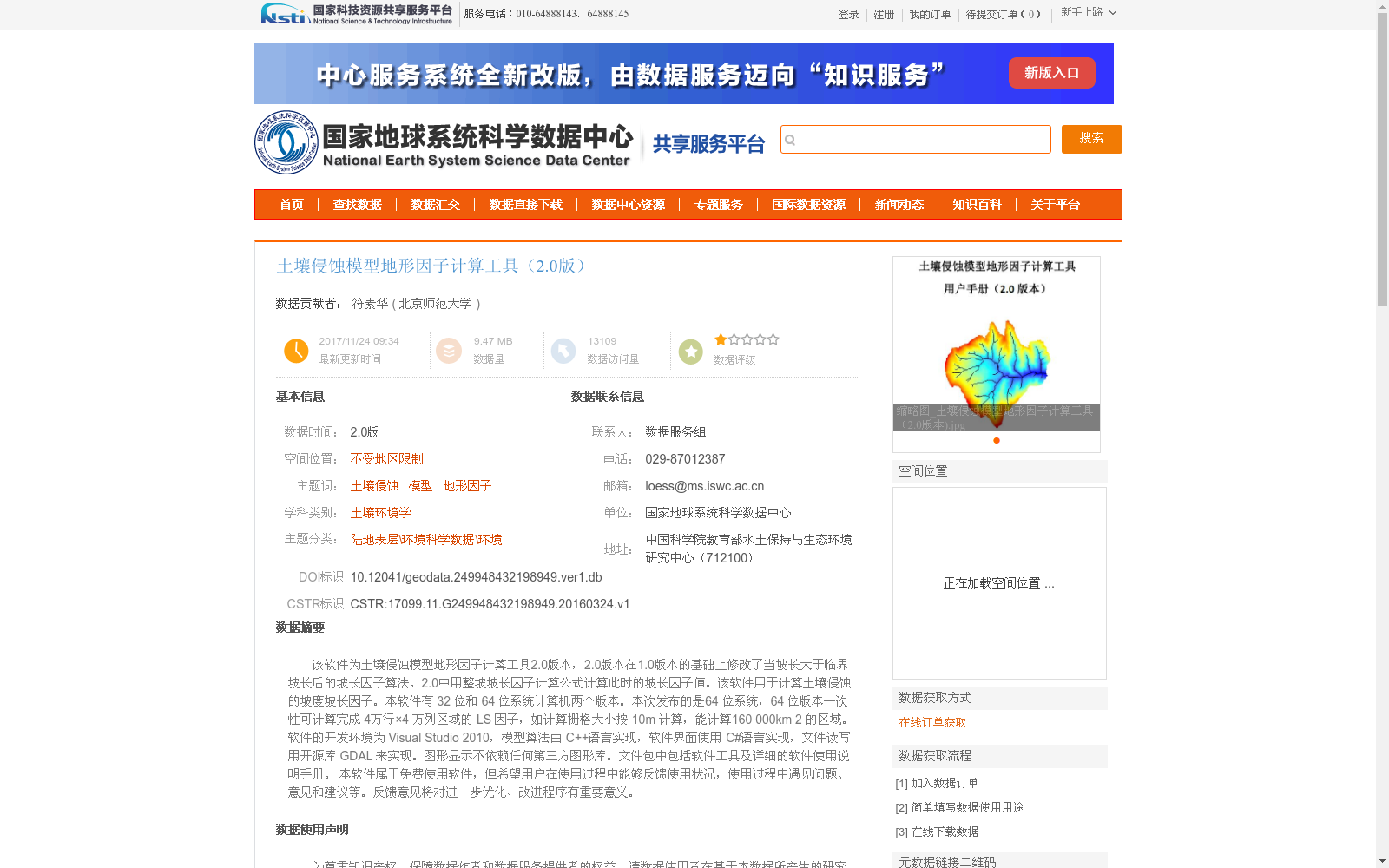Click the loading spatial location map area
Image resolution: width=1389 pixels, height=868 pixels.
click(999, 583)
